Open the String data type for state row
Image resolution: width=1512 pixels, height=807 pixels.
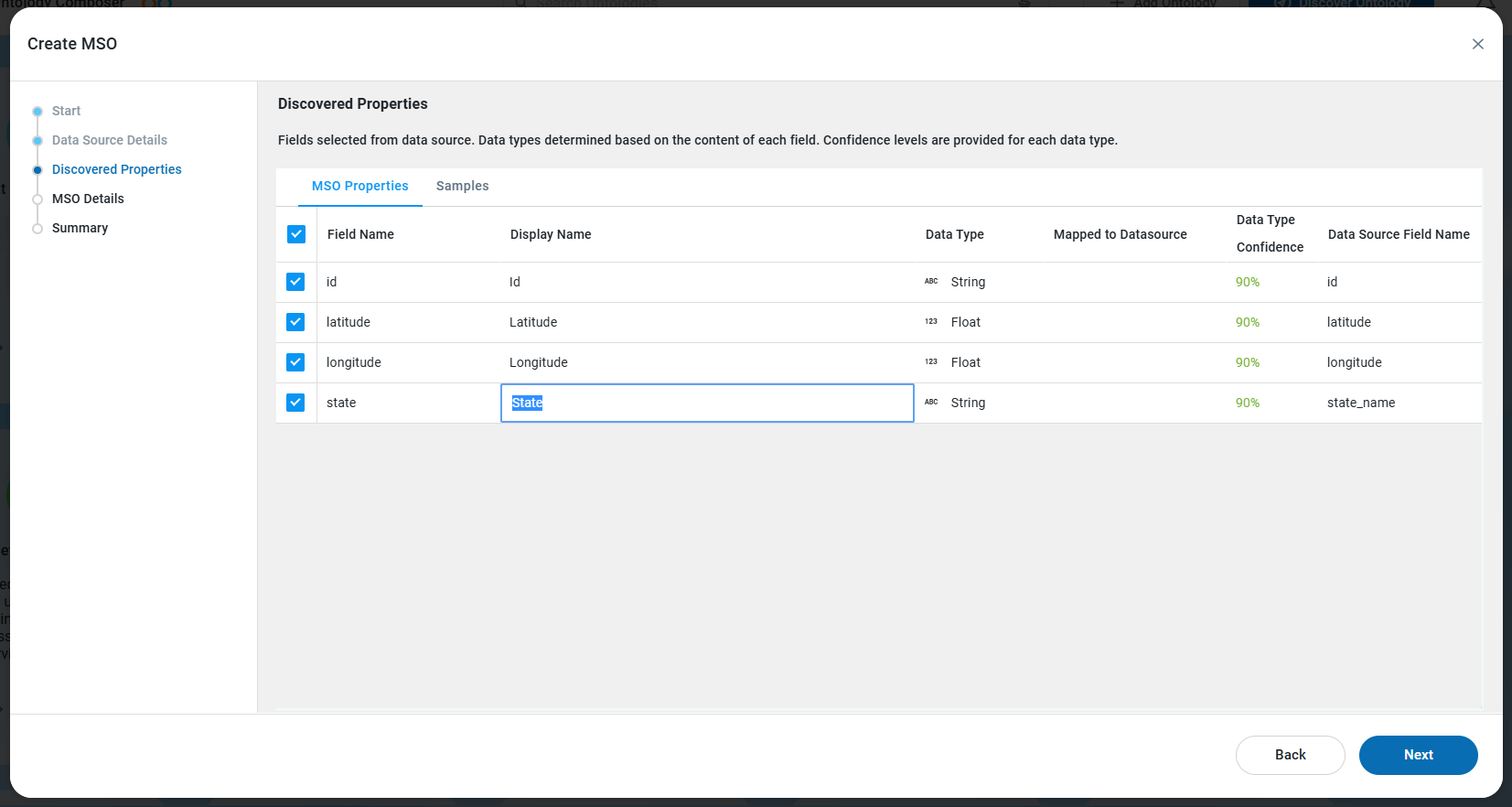tap(968, 403)
